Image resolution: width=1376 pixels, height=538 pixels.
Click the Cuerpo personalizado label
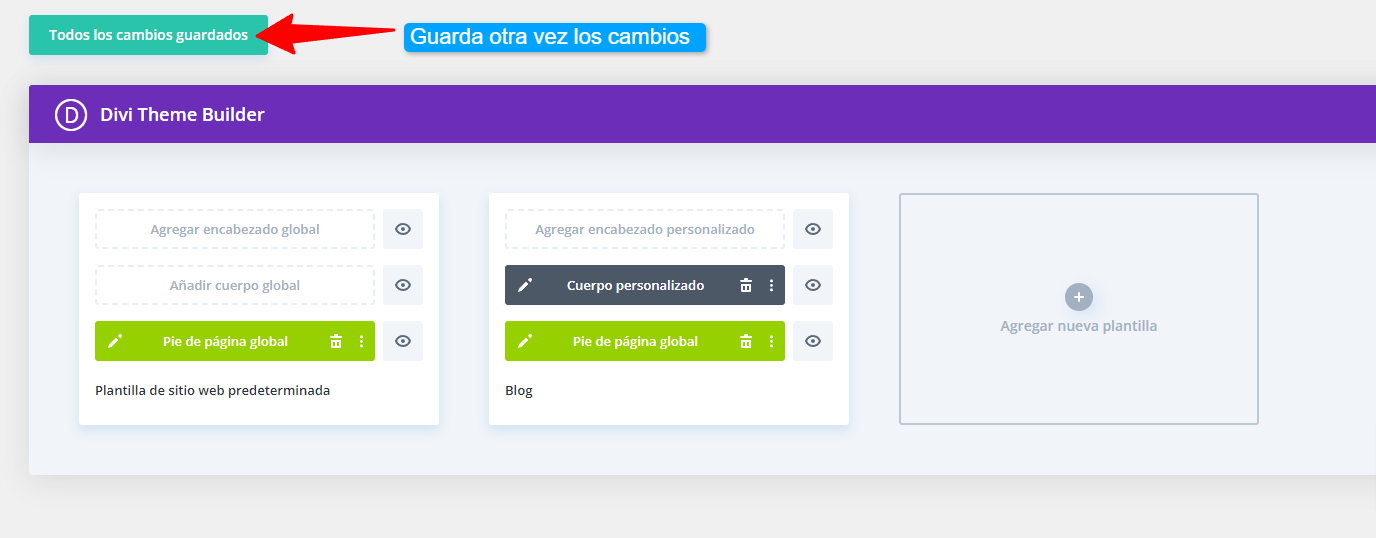(x=635, y=285)
